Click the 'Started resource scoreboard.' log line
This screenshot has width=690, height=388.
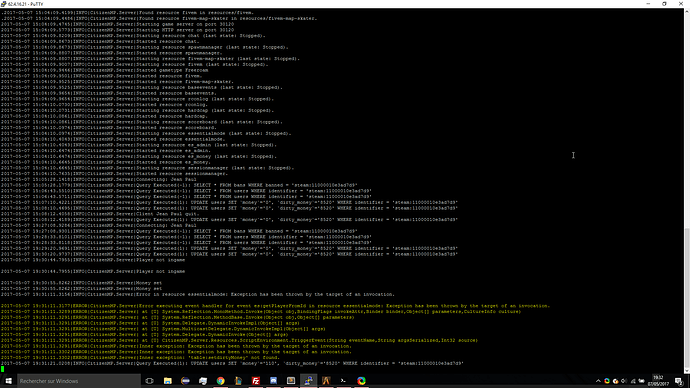pyautogui.click(x=109, y=128)
